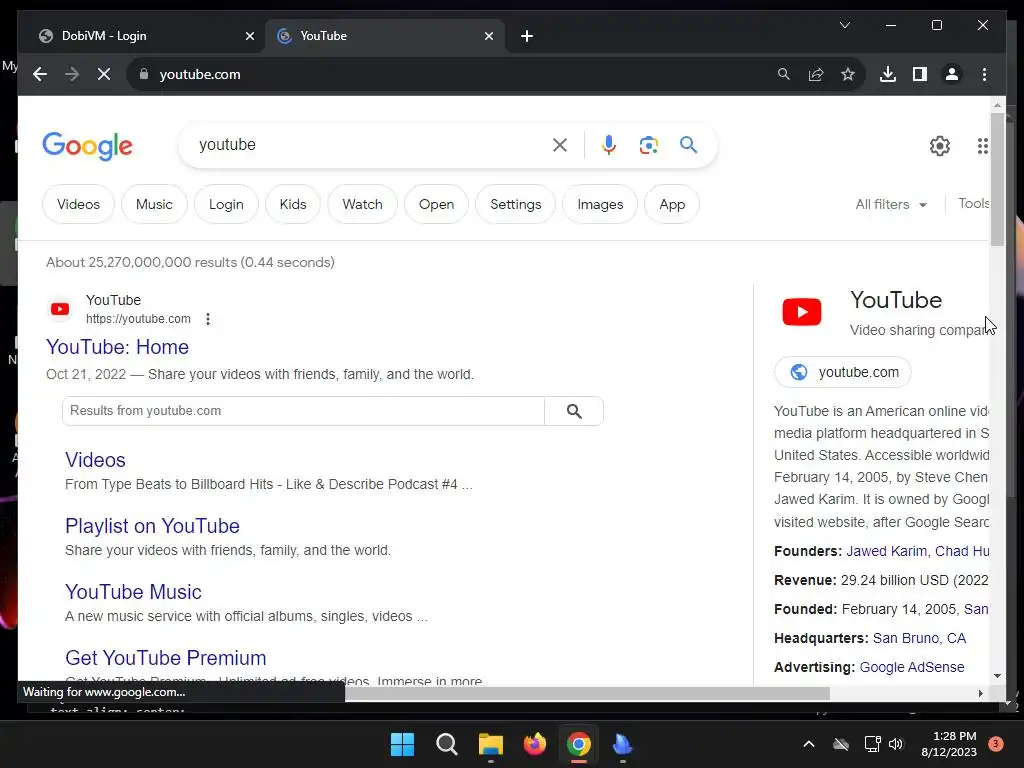Filter results by Videos chip
The height and width of the screenshot is (768, 1024).
pos(78,204)
